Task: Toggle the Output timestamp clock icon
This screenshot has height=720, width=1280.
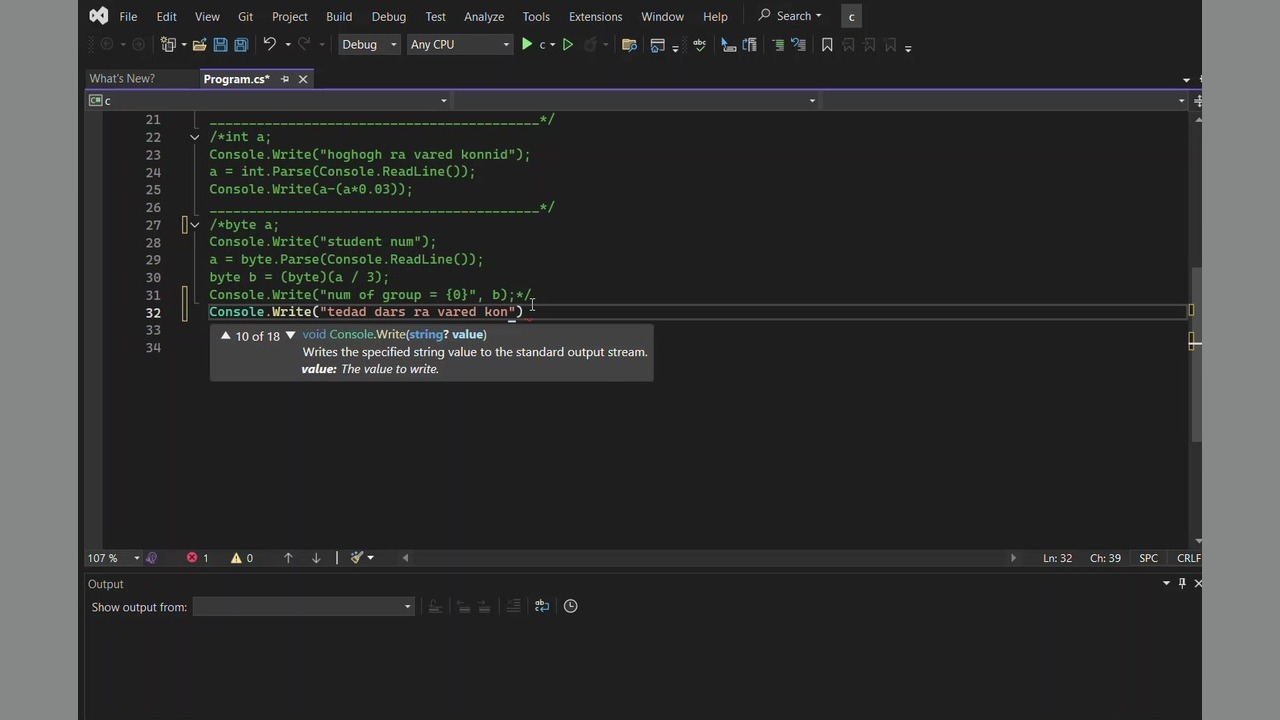Action: [570, 606]
